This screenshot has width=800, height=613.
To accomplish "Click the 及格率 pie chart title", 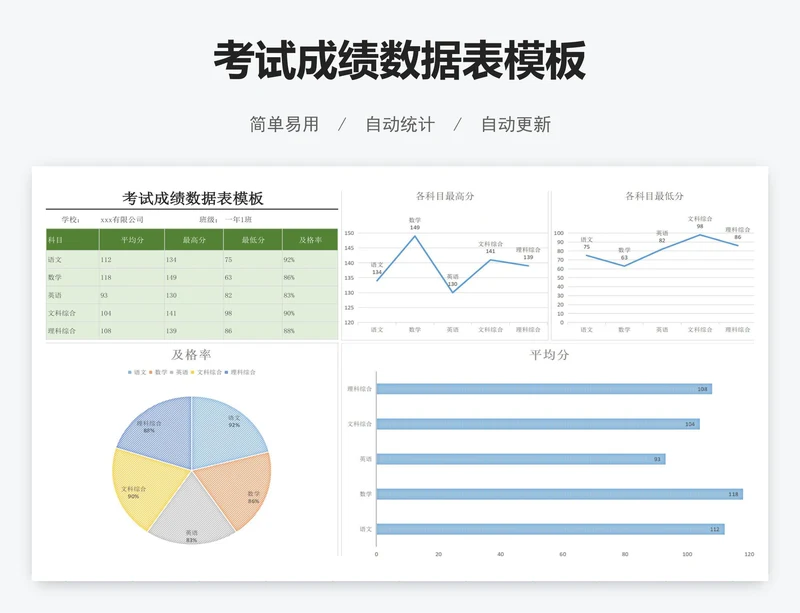I will click(x=191, y=355).
